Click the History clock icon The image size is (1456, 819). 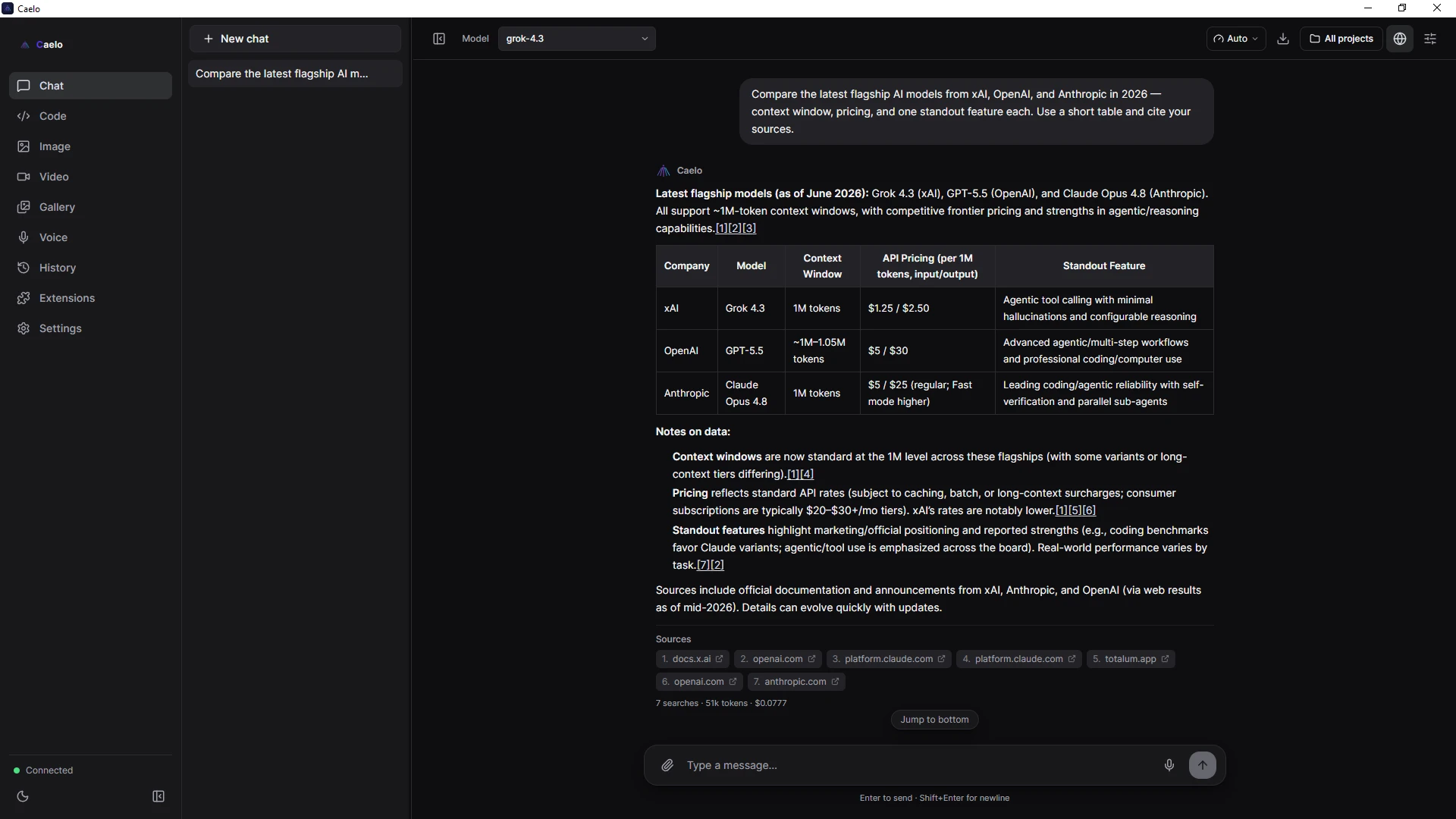24,268
